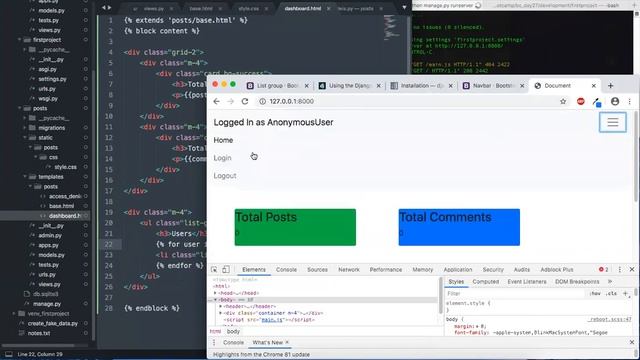
Task: Open DevTools Sources tab
Action: pyautogui.click(x=317, y=270)
